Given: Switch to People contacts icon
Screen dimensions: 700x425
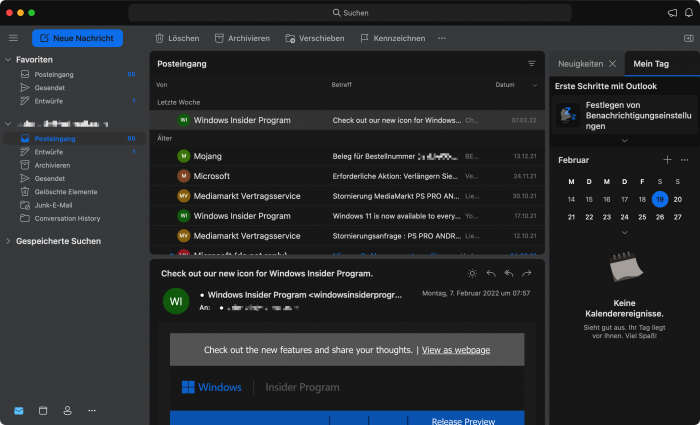Looking at the screenshot, I should (67, 411).
